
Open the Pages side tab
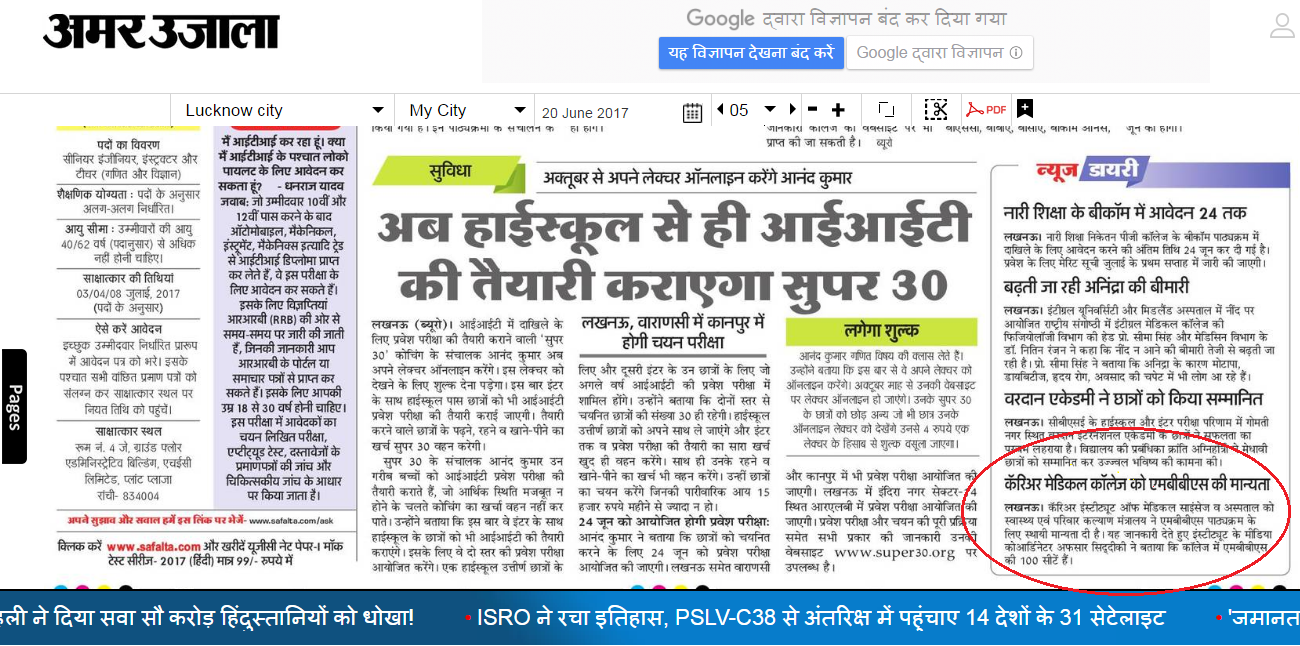(14, 406)
